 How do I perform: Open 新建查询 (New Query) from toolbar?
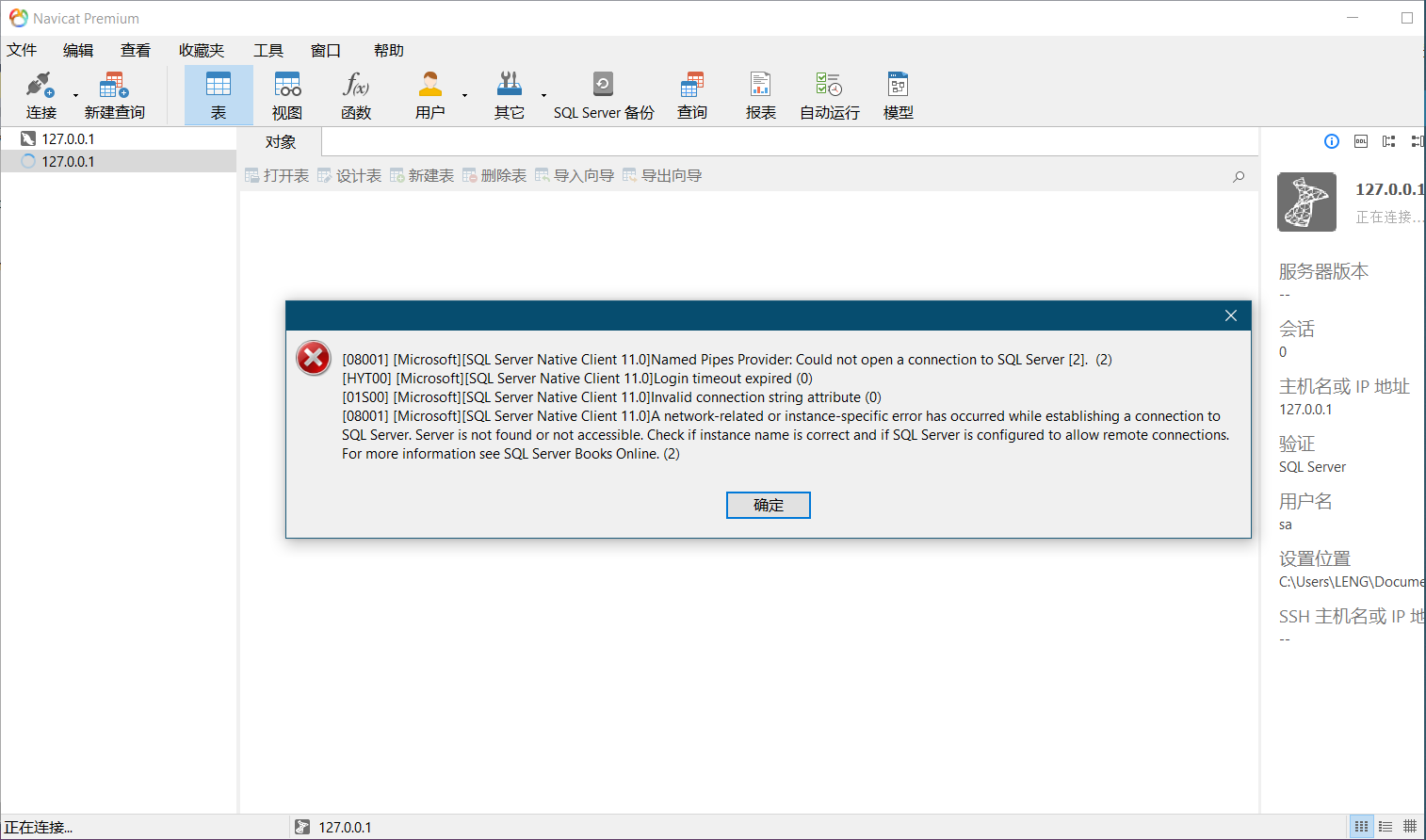114,95
